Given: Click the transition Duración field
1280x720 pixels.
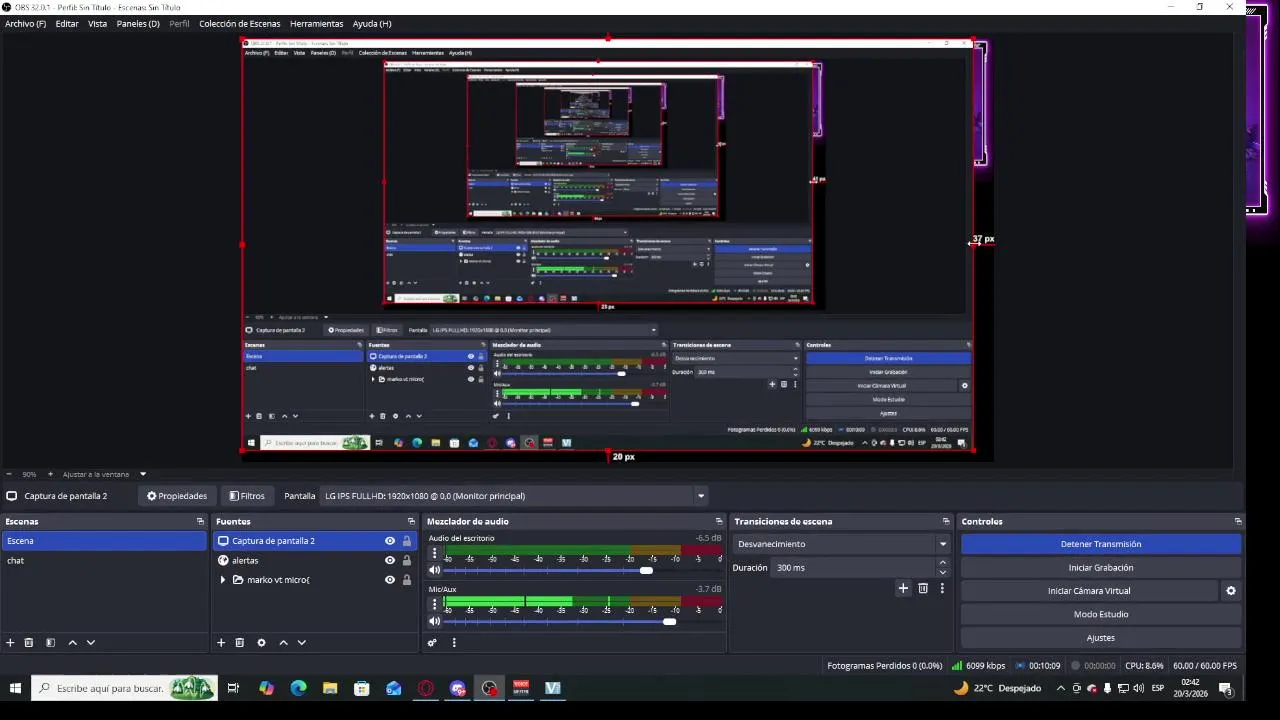Looking at the screenshot, I should [x=853, y=567].
